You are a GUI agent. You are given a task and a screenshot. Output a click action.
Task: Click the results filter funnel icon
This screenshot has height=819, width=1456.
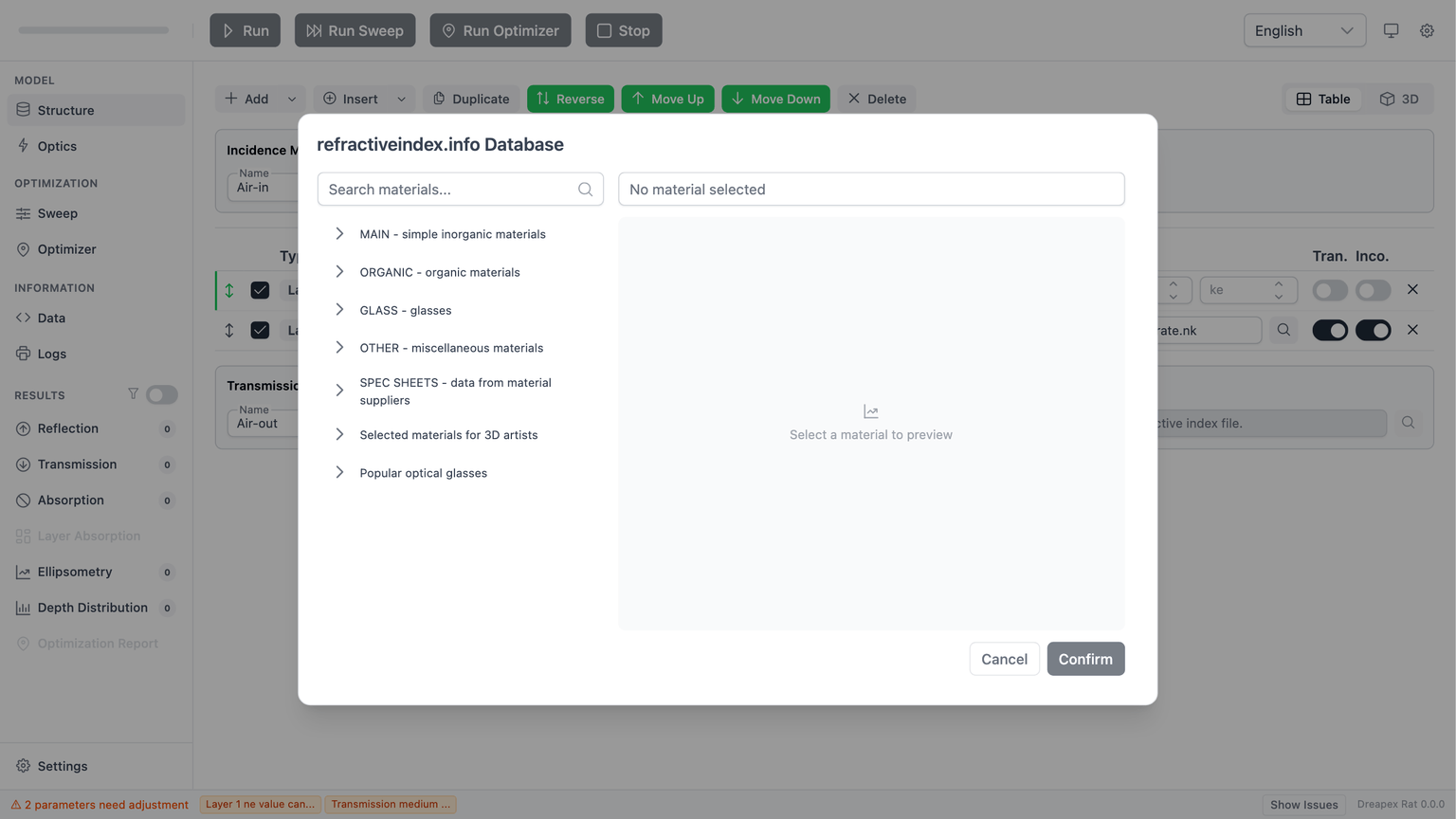(x=133, y=394)
